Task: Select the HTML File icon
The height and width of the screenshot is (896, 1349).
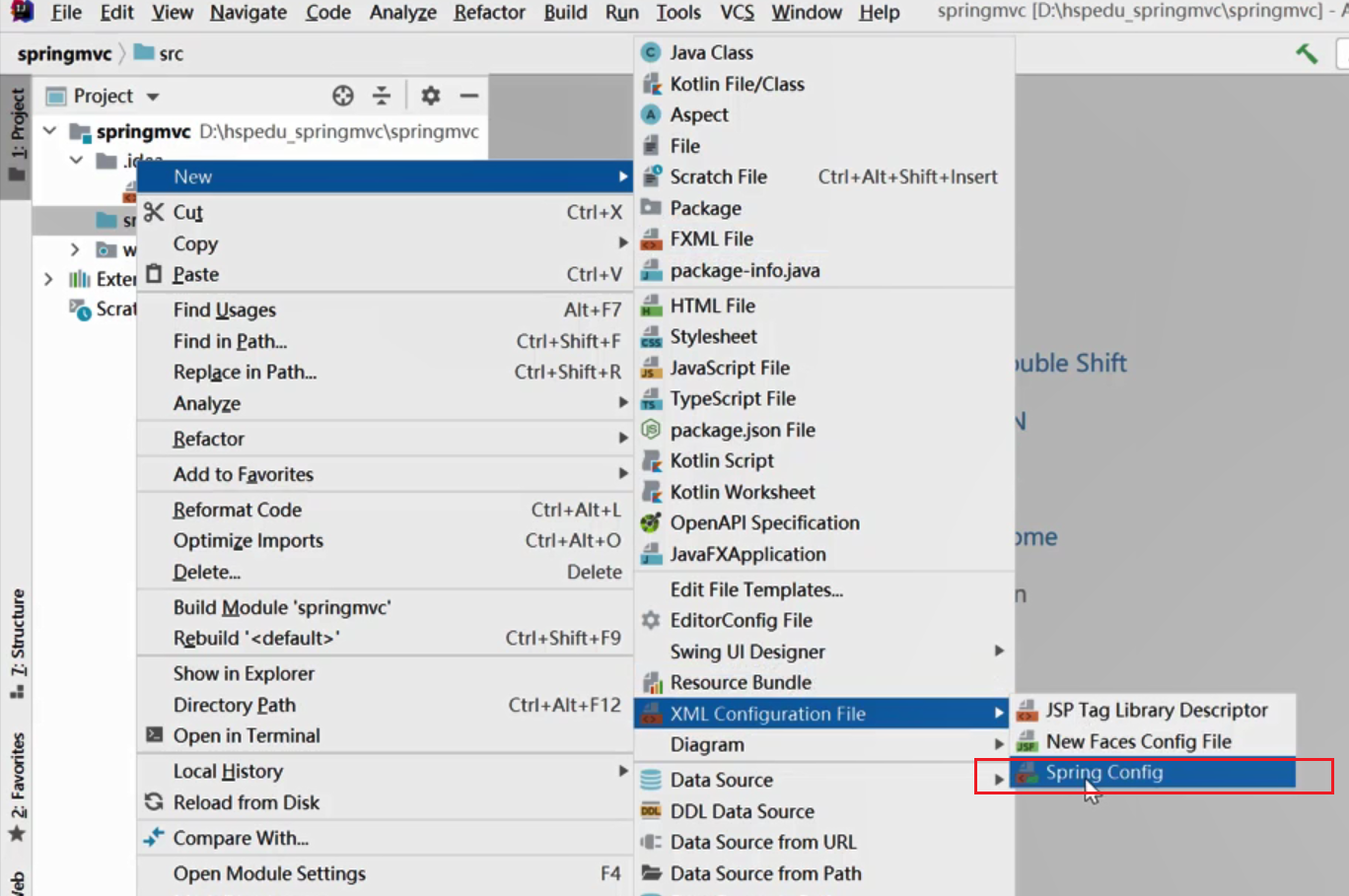Action: pos(651,306)
